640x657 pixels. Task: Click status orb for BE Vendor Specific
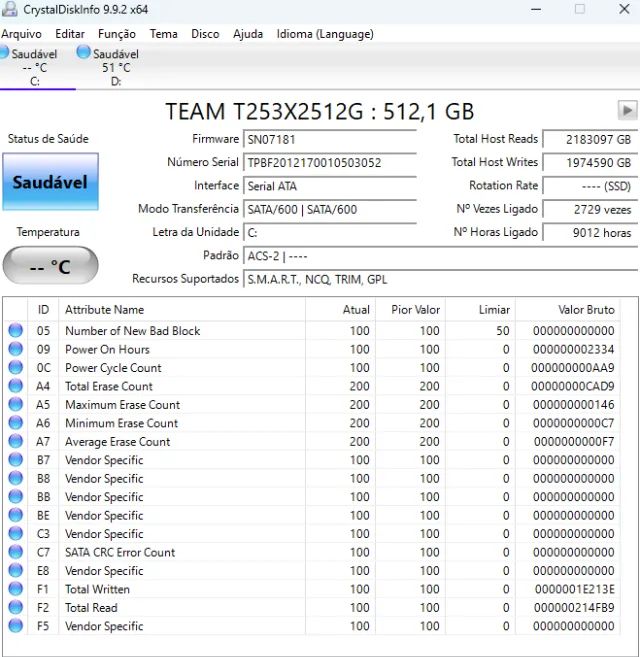[x=16, y=515]
